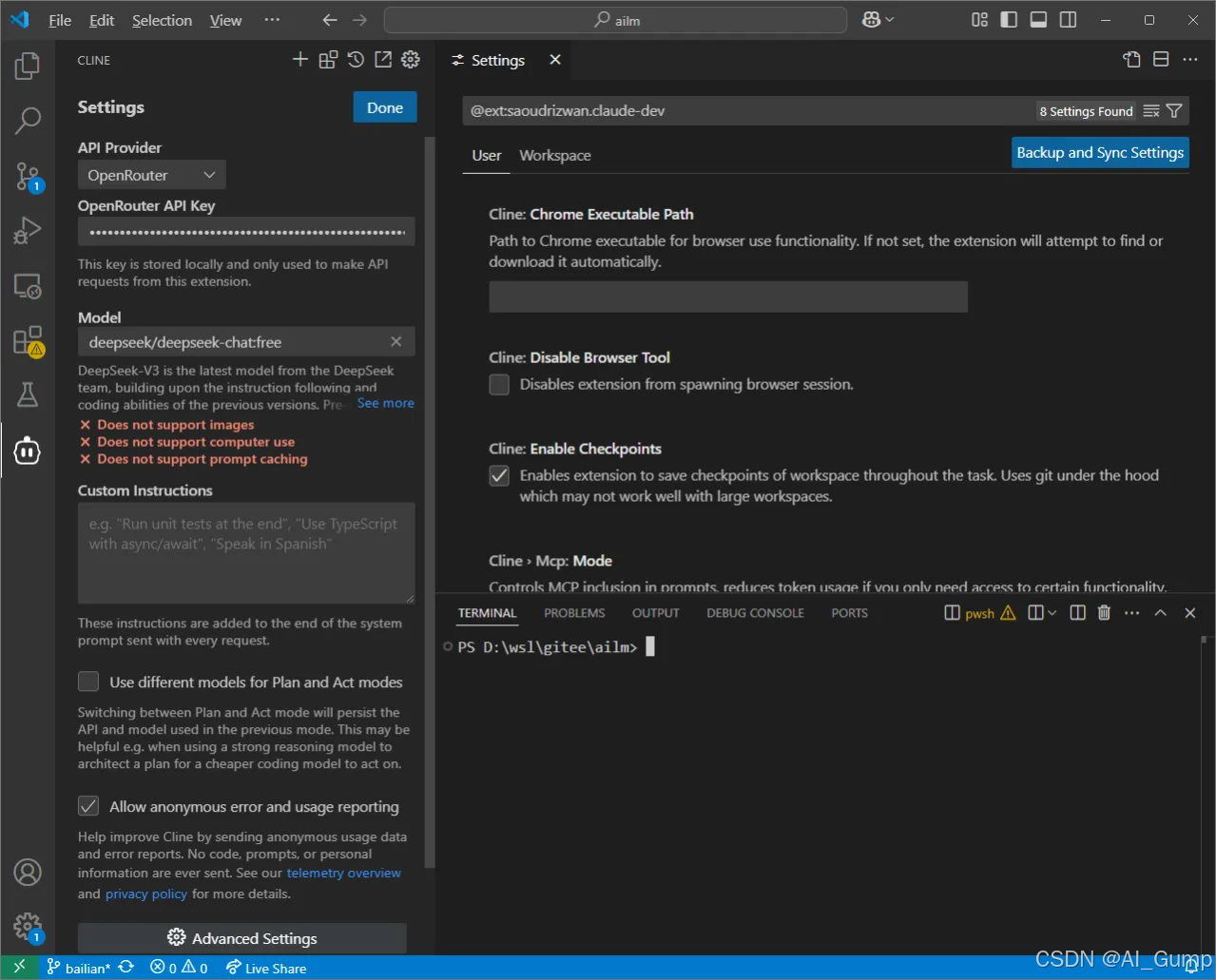Click the Custom Instructions text area
This screenshot has height=980, width=1216.
coord(246,553)
